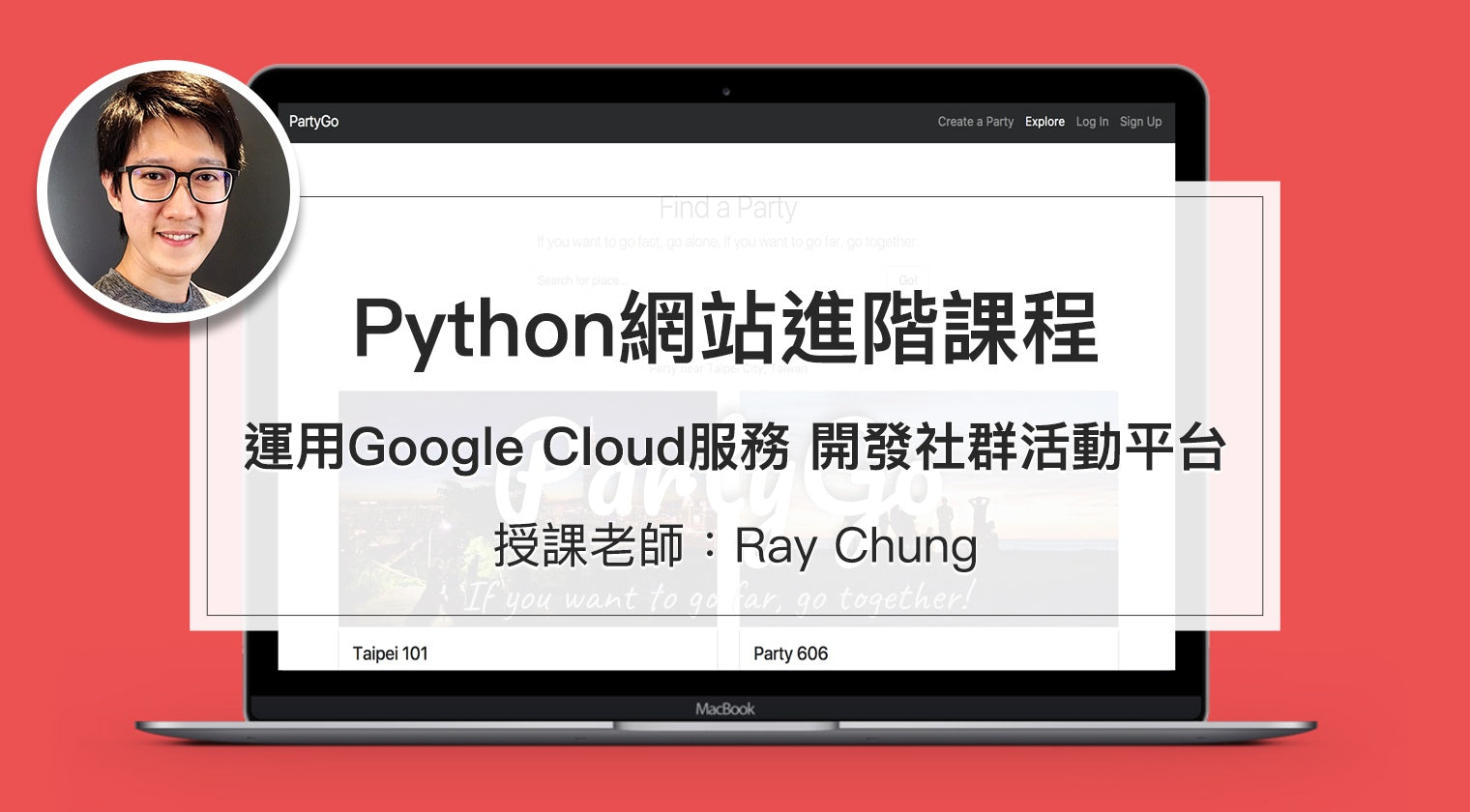1470x812 pixels.
Task: Click the Sign Up link
Action: (1140, 122)
